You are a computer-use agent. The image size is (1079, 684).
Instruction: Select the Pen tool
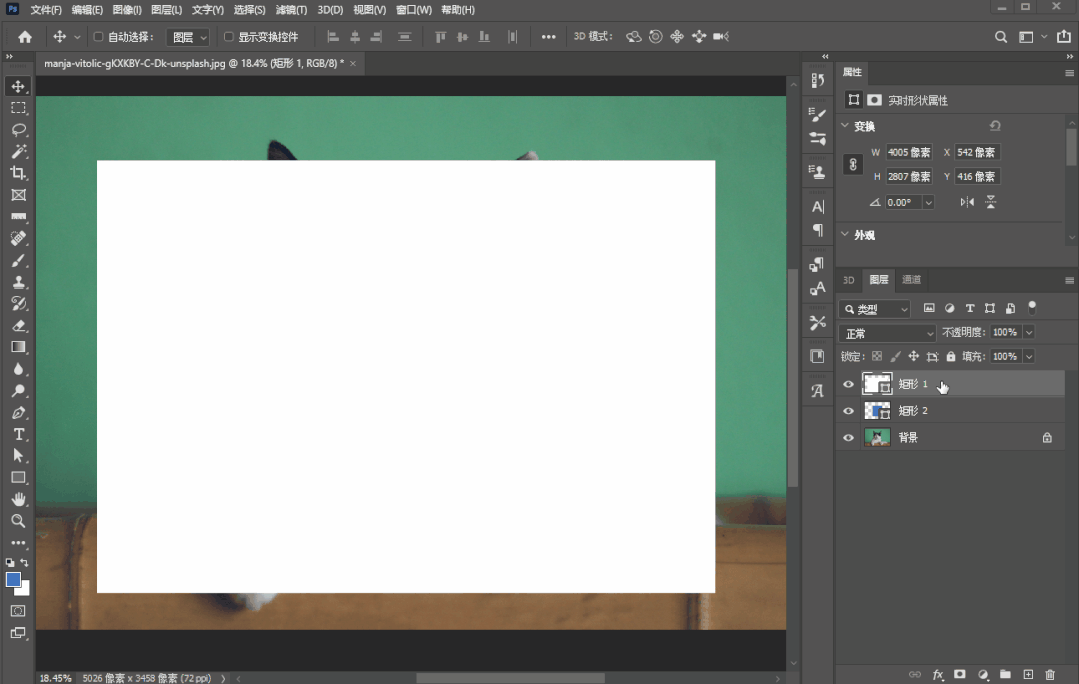(x=19, y=413)
